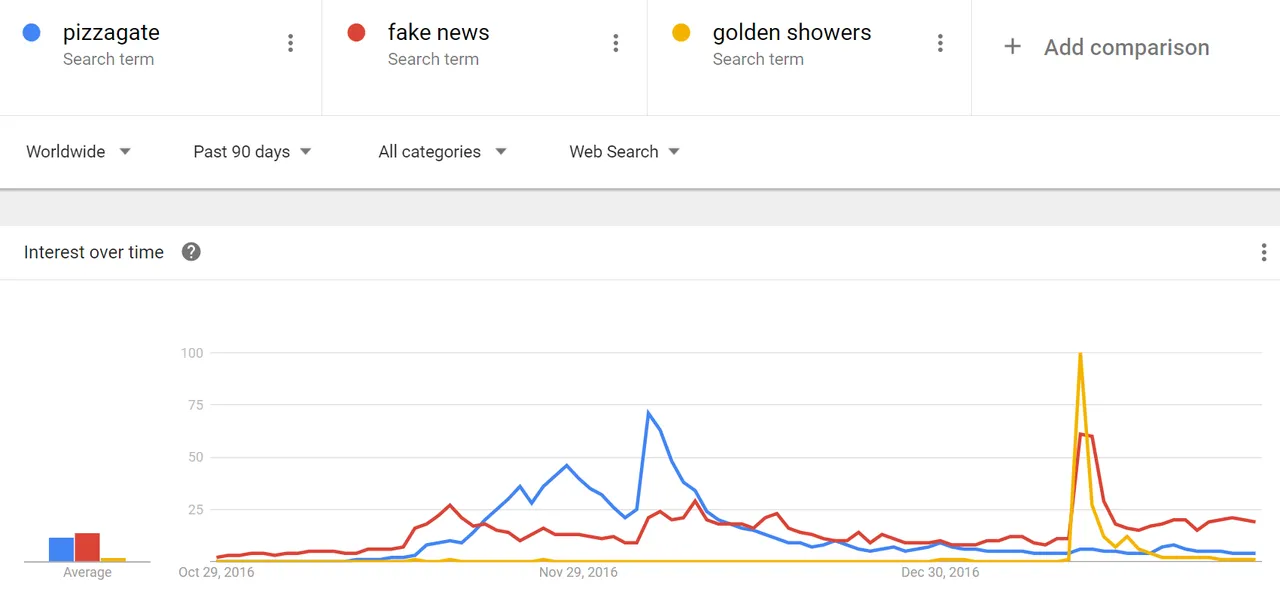Screen dimensions: 1280x589
Task: Click the plus icon to add comparison
Action: click(1012, 47)
